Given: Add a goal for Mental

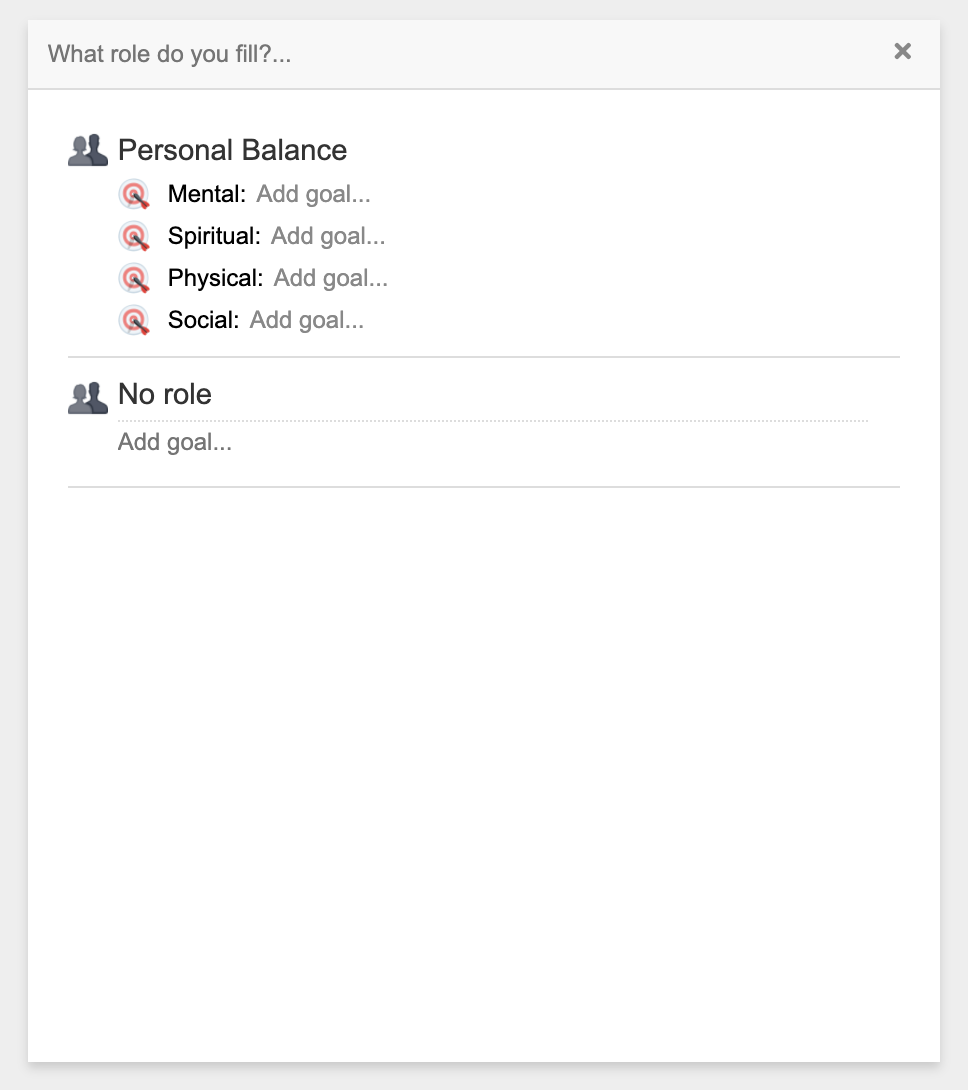Looking at the screenshot, I should tap(313, 194).
